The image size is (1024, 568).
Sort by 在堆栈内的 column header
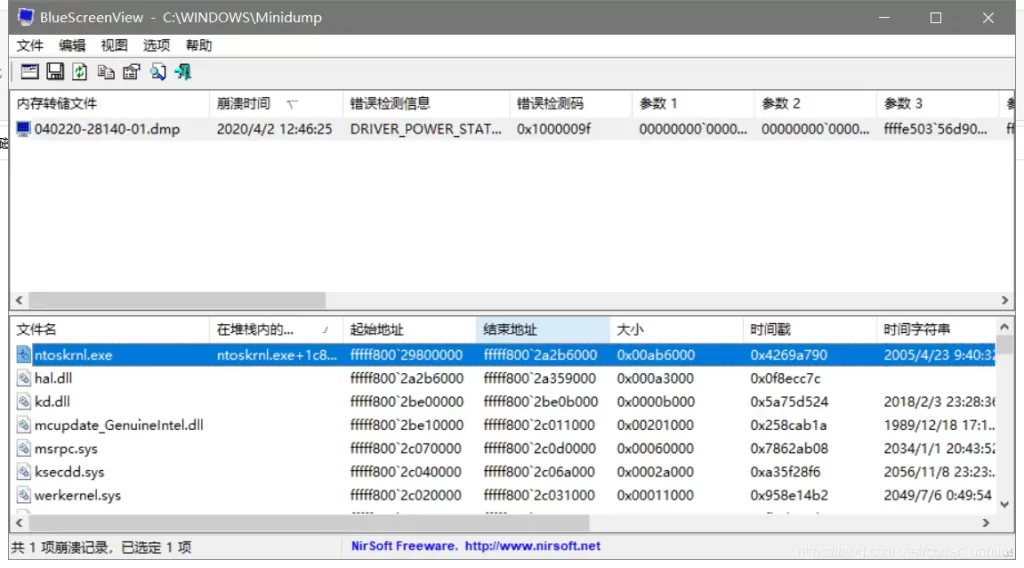pyautogui.click(x=276, y=330)
